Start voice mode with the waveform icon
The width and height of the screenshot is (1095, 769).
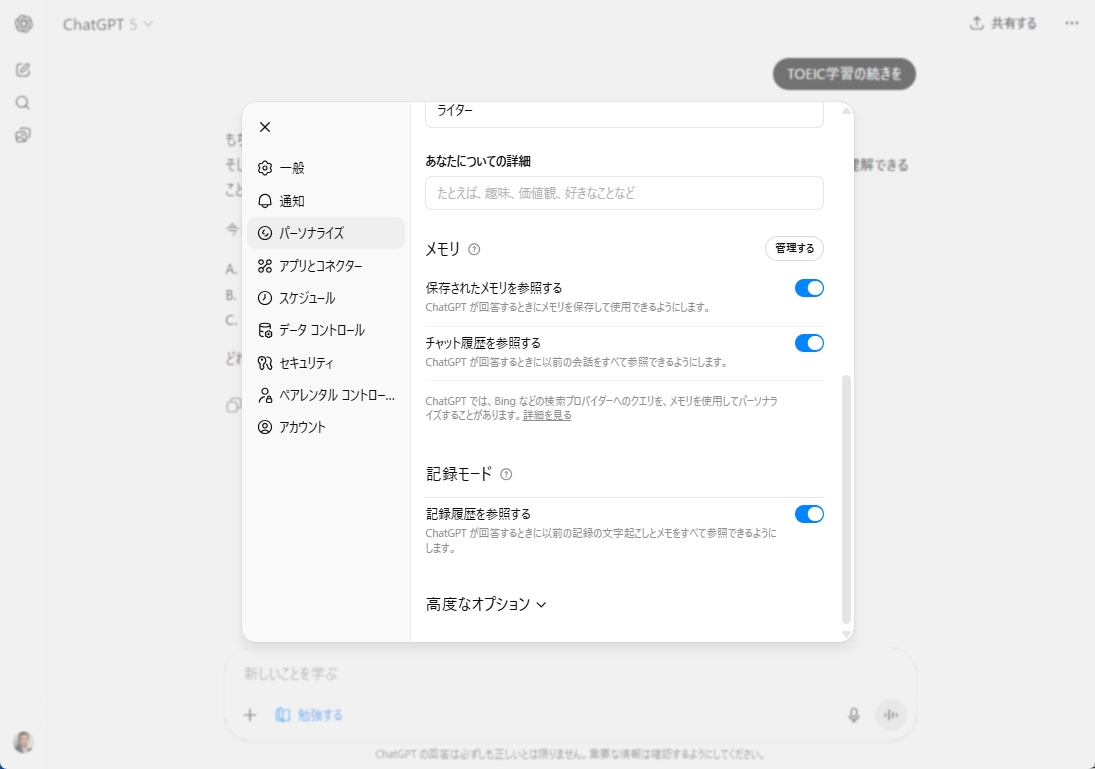890,714
